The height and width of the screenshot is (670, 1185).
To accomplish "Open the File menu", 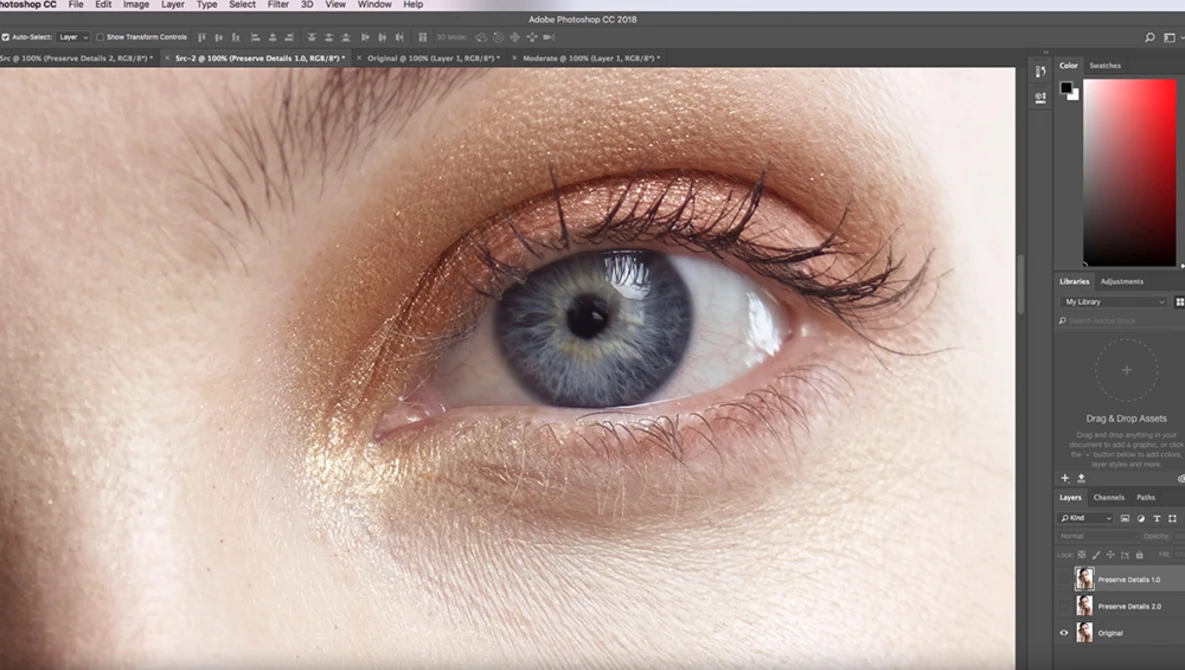I will click(x=76, y=5).
